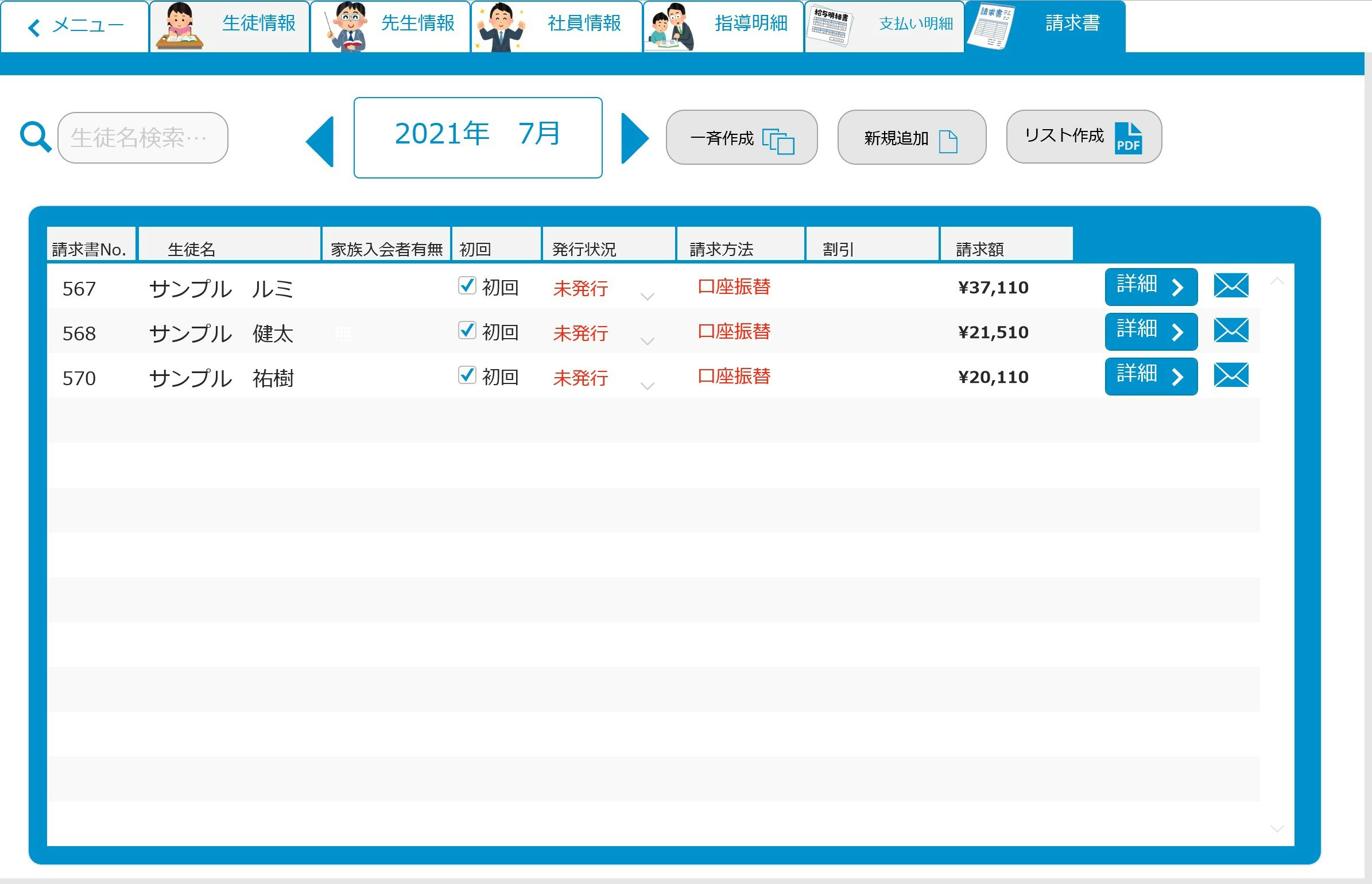Viewport: 1372px width, 884px height.
Task: Toggle 初回 checkbox for サンプル 健太
Action: click(467, 330)
